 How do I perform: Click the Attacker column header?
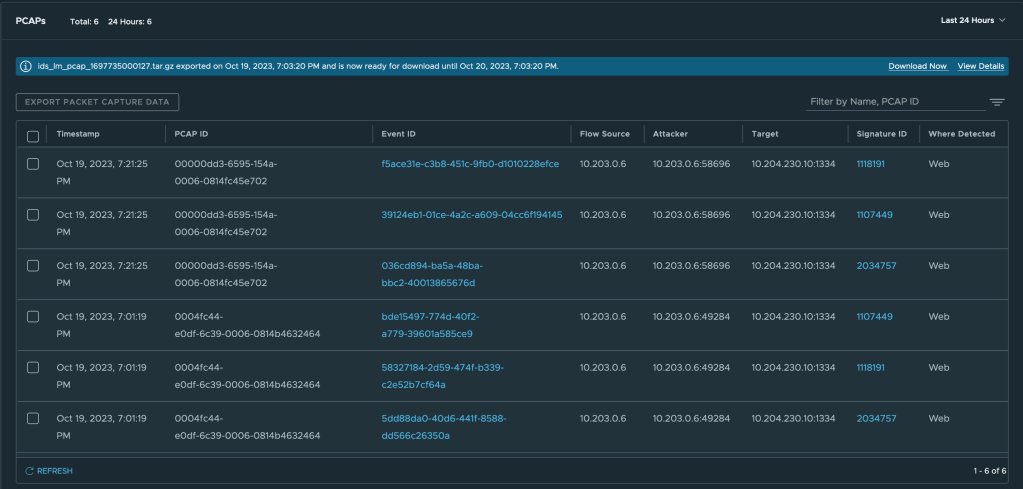670,134
